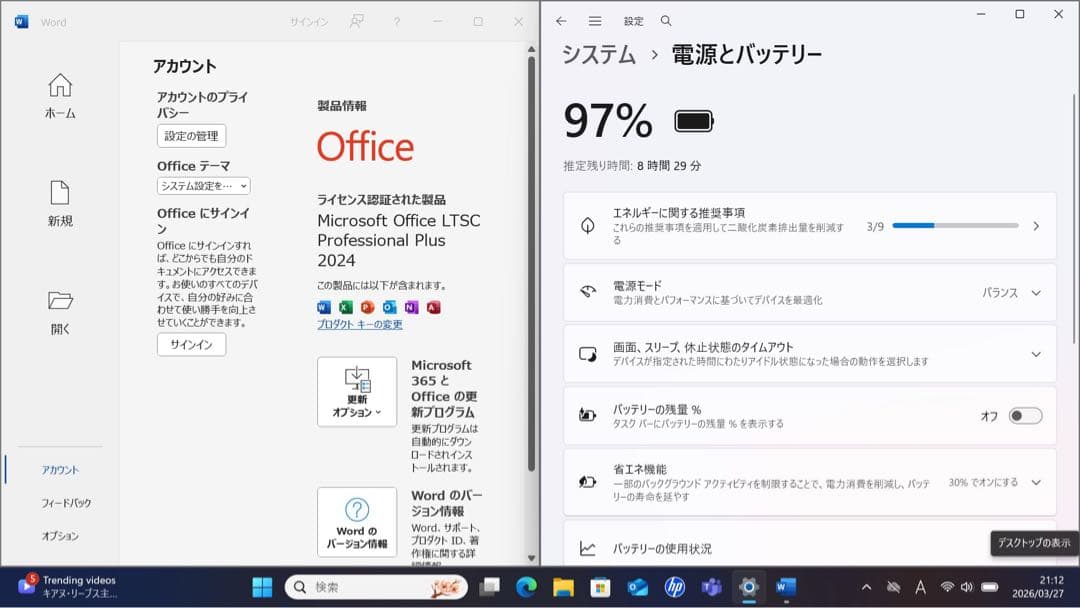Open the Office テーマ dropdown

click(x=204, y=186)
